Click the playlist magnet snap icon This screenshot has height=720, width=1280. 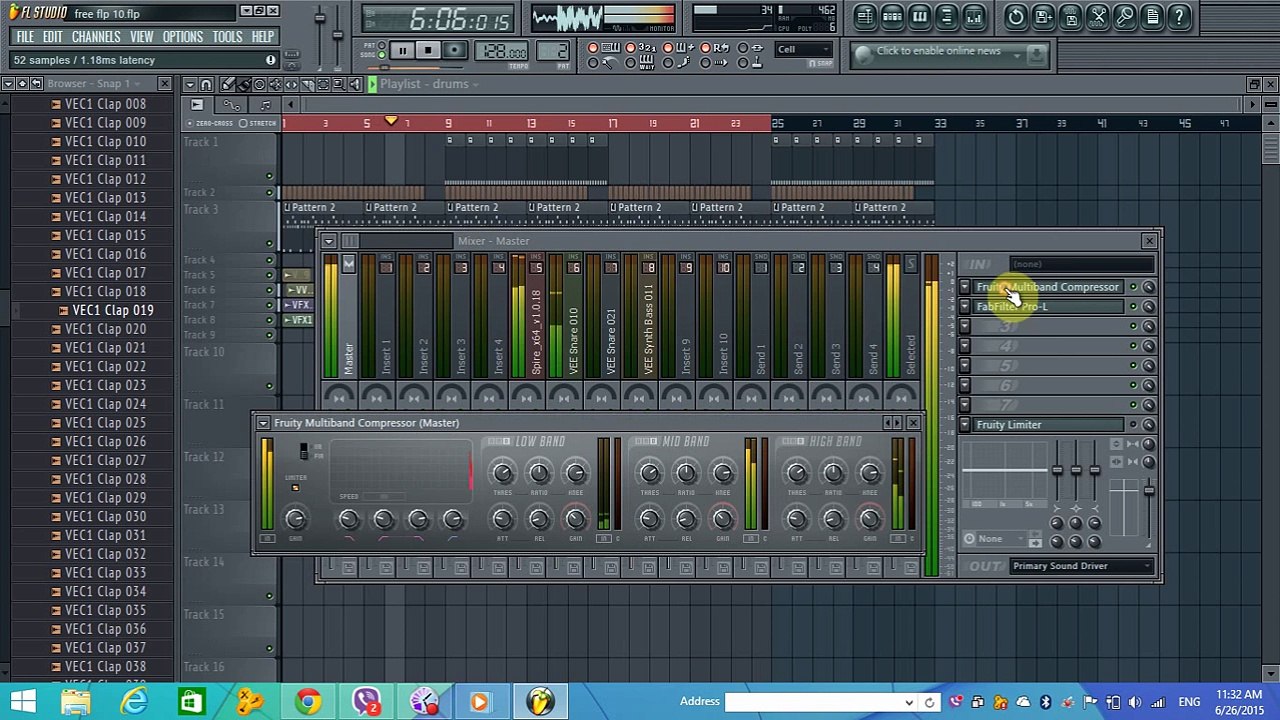coord(206,84)
